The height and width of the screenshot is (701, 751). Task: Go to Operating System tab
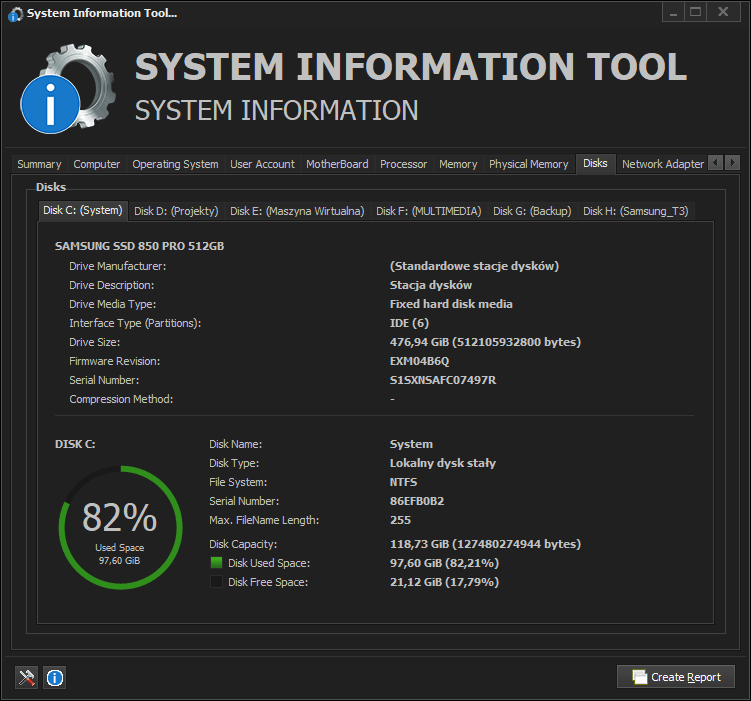point(175,164)
